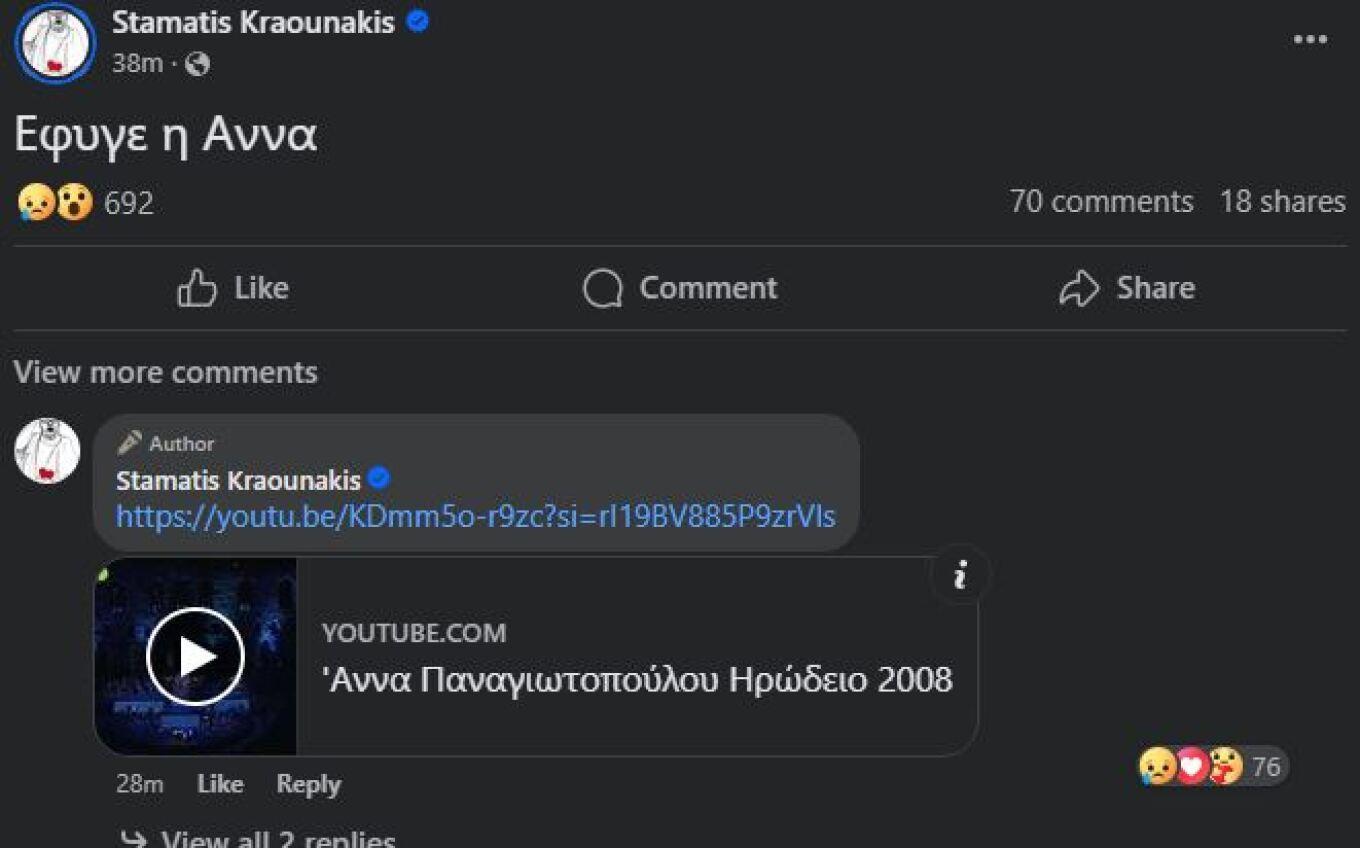Like the author's comment

220,784
